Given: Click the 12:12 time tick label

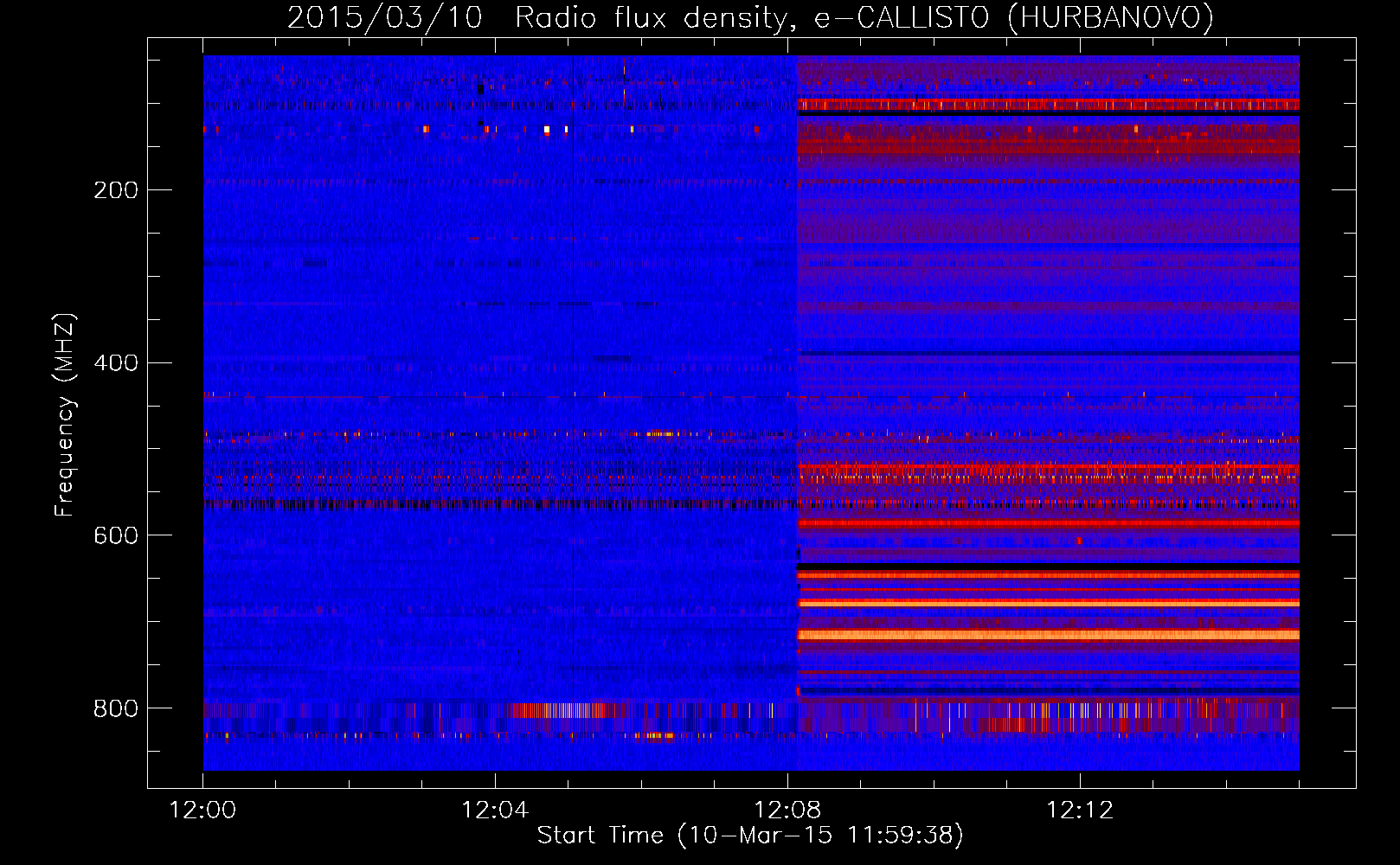Looking at the screenshot, I should (1080, 811).
